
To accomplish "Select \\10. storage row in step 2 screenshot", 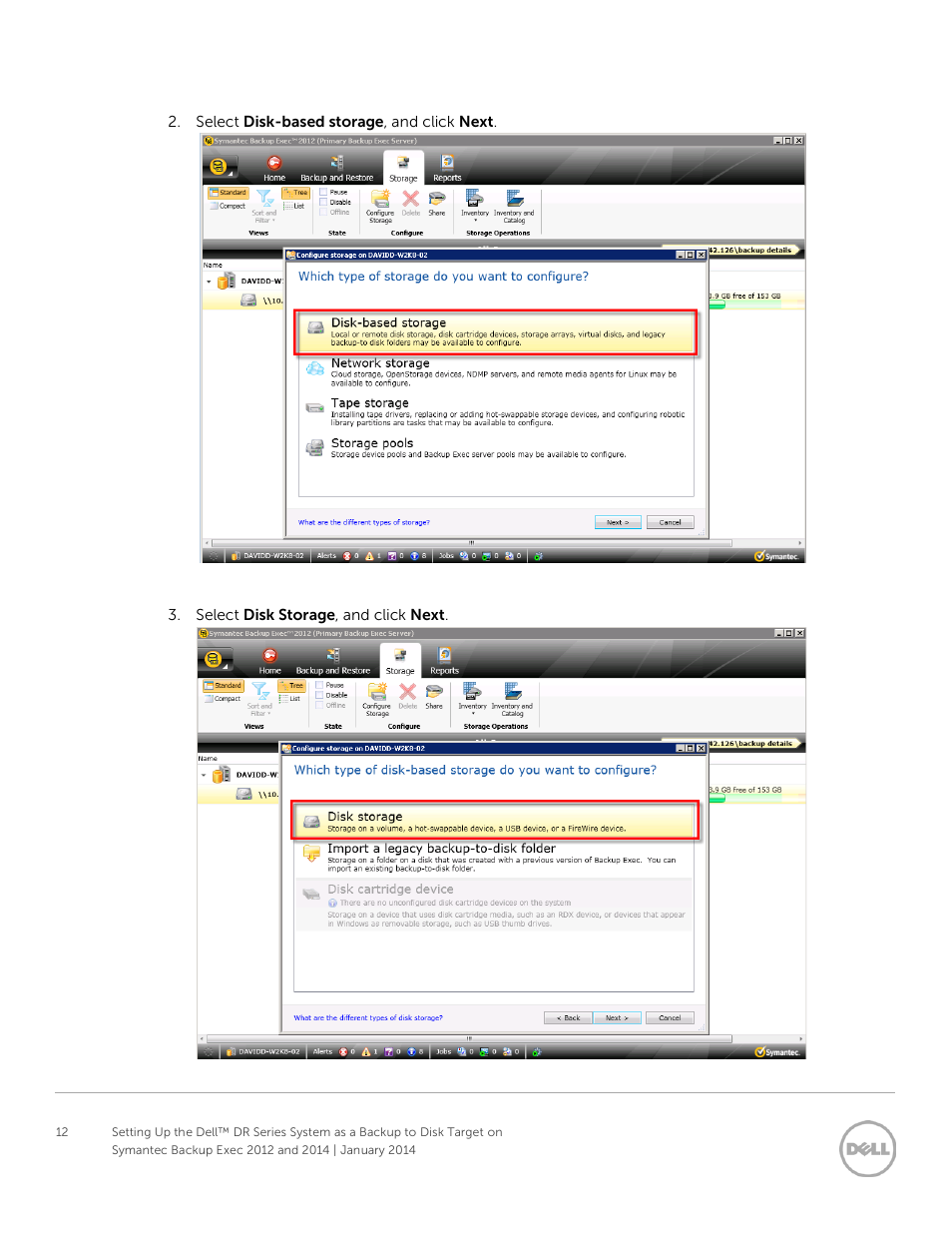I will pyautogui.click(x=243, y=300).
